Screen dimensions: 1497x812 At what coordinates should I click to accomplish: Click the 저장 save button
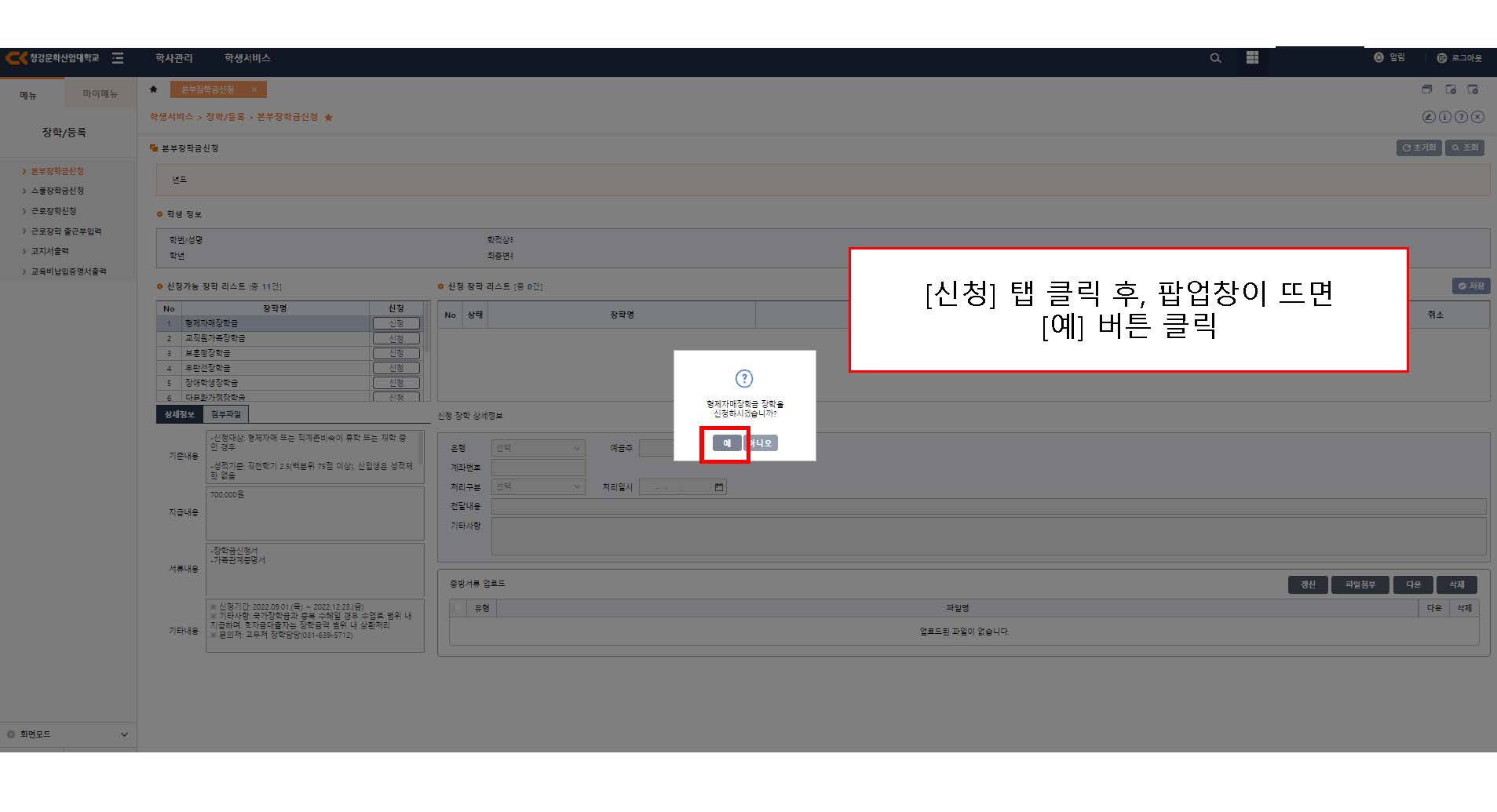1471,286
